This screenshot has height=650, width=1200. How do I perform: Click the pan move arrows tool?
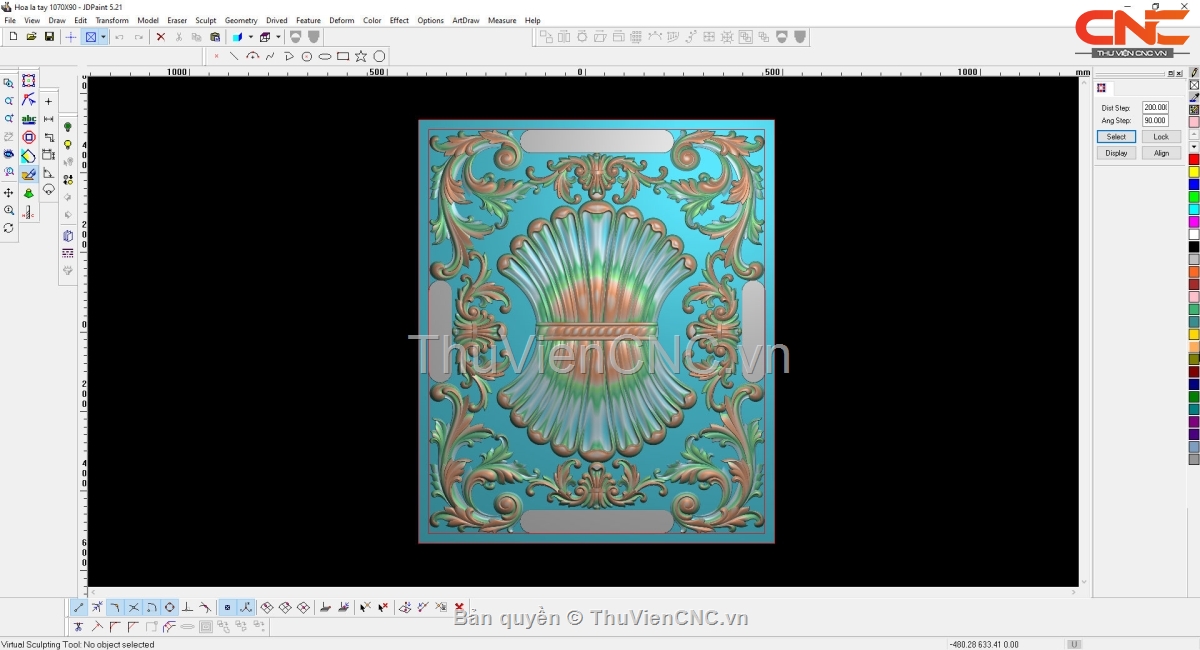pos(9,192)
